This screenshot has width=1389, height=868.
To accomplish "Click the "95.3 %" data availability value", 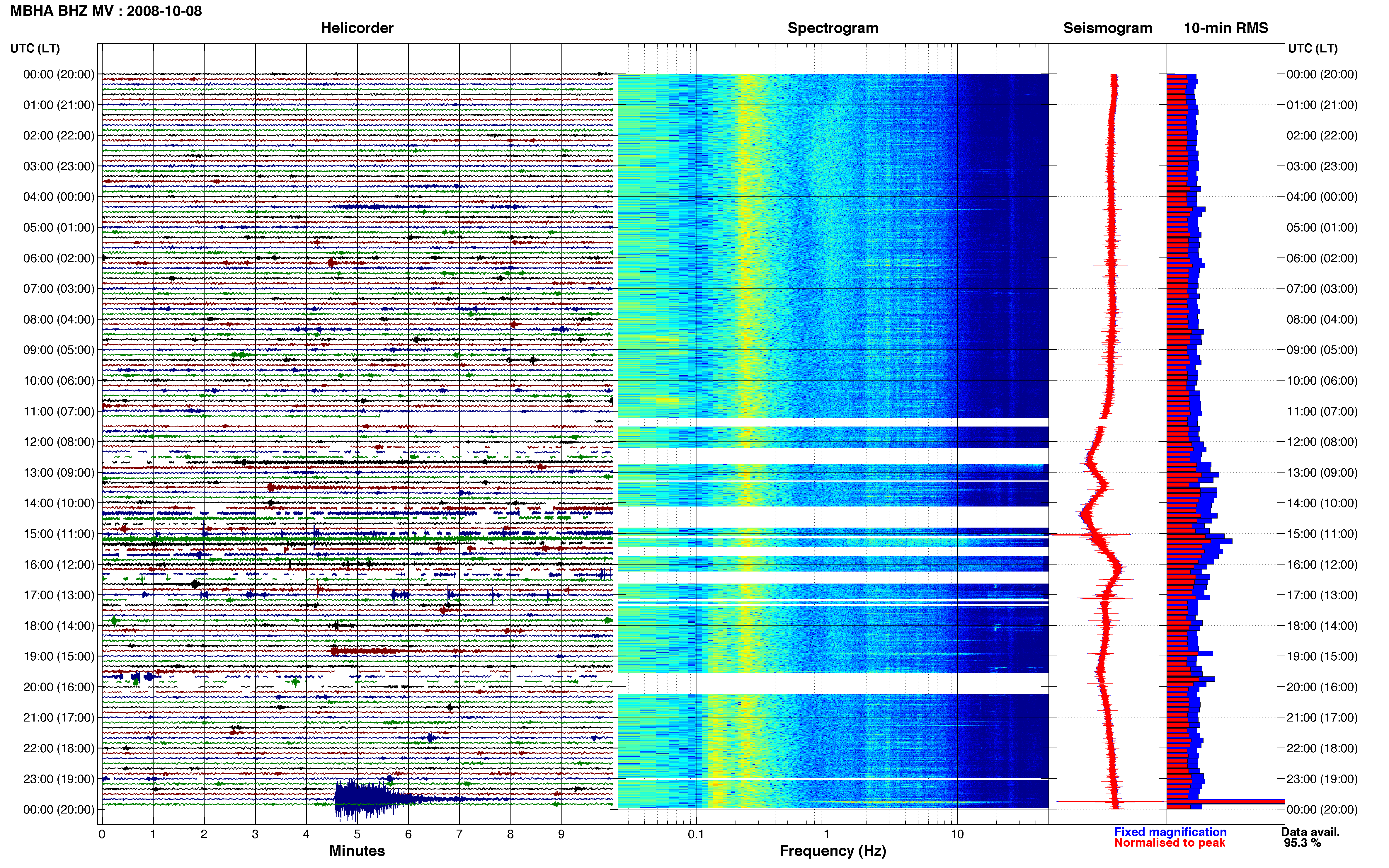I will tap(1302, 843).
